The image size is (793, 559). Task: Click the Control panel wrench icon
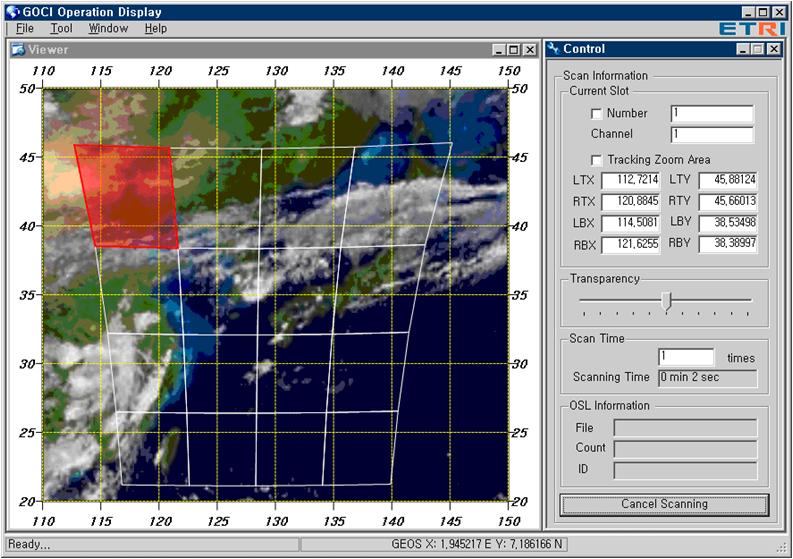(x=554, y=49)
